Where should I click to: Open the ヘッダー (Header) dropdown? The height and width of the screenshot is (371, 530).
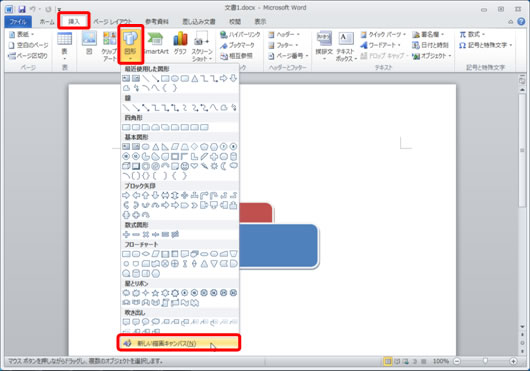coord(284,34)
